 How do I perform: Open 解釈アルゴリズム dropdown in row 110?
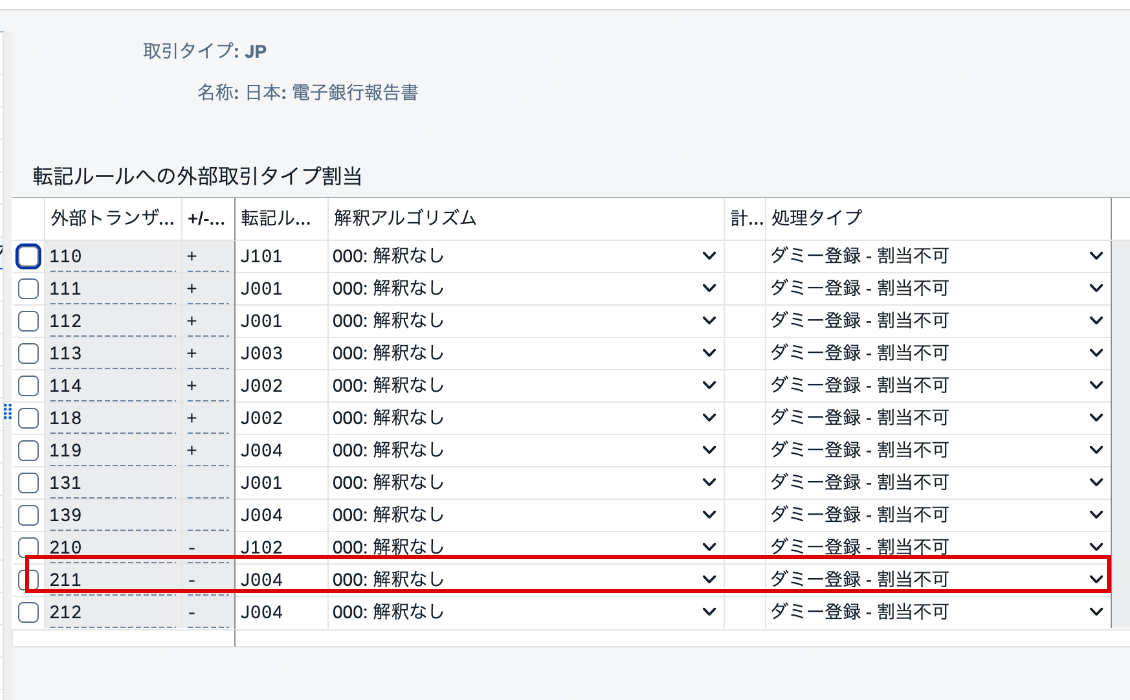coord(709,256)
